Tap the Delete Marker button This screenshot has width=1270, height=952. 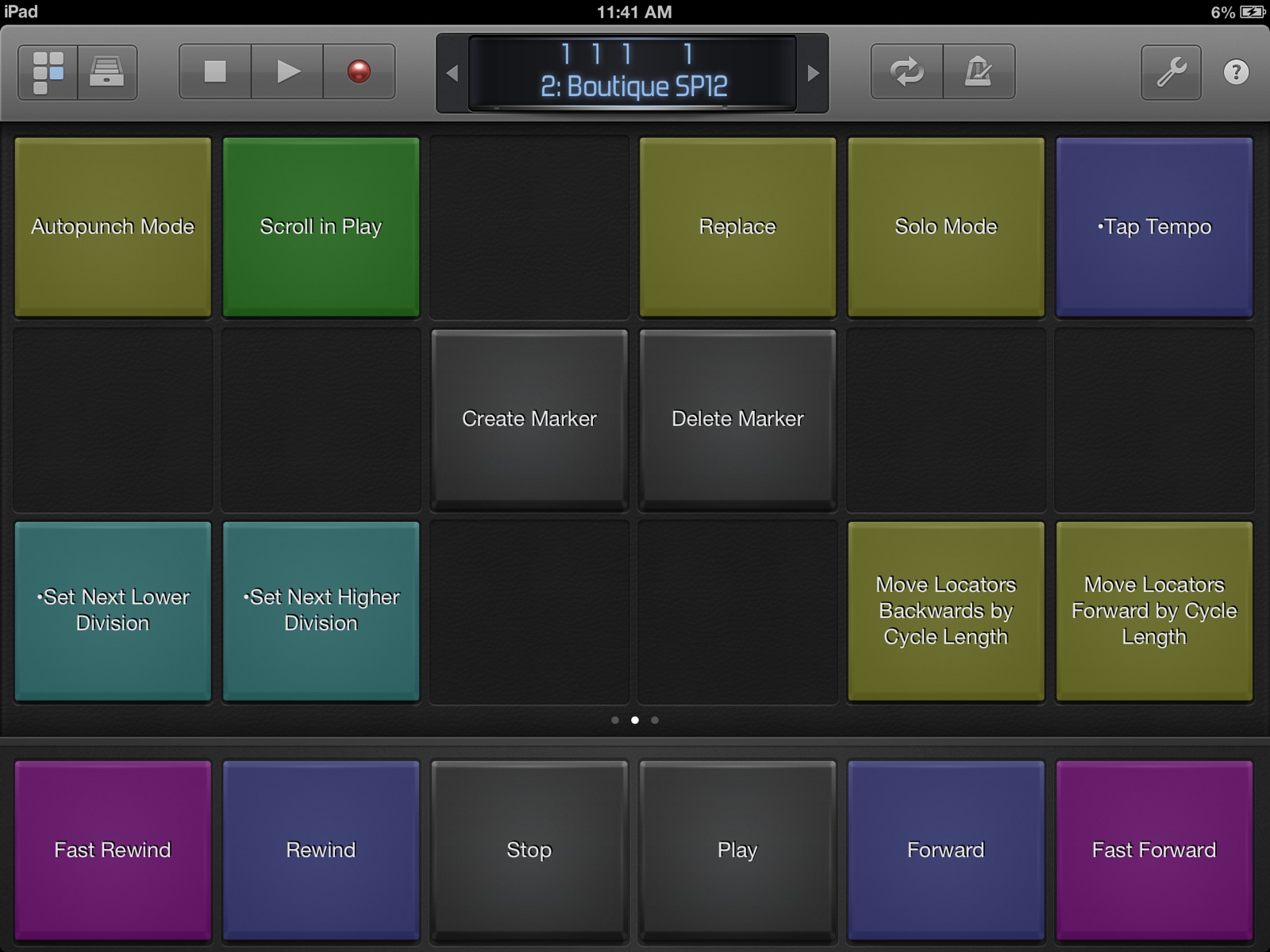(x=737, y=419)
